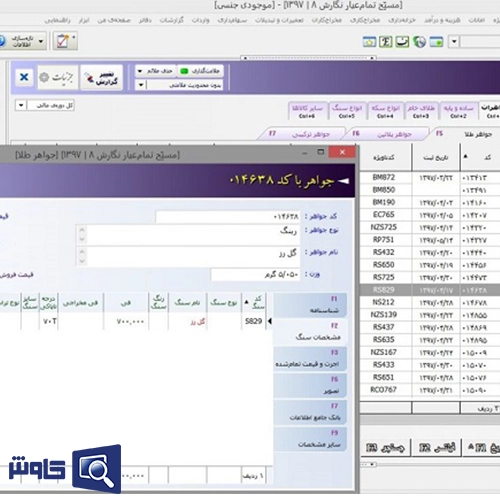The width and height of the screenshot is (500, 500).
Task: Sort by the کد سنگ column header
Action: coord(254,302)
